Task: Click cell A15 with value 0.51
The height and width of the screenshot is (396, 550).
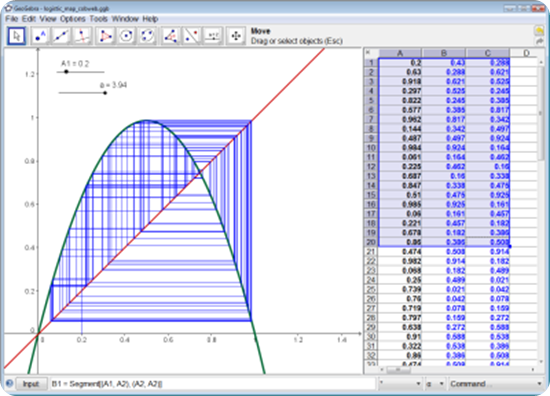Action: pyautogui.click(x=400, y=195)
